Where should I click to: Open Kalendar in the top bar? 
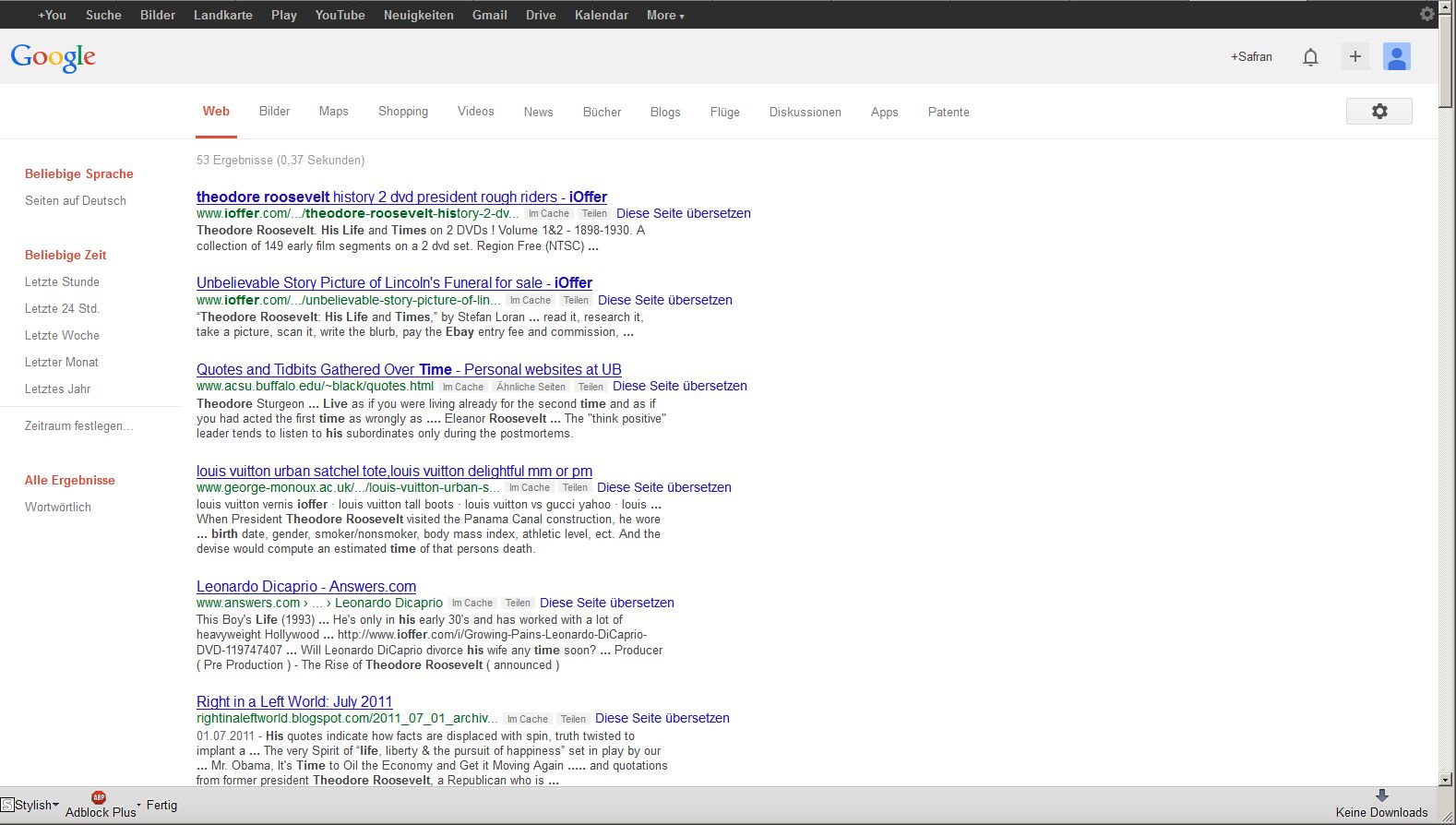click(x=602, y=15)
